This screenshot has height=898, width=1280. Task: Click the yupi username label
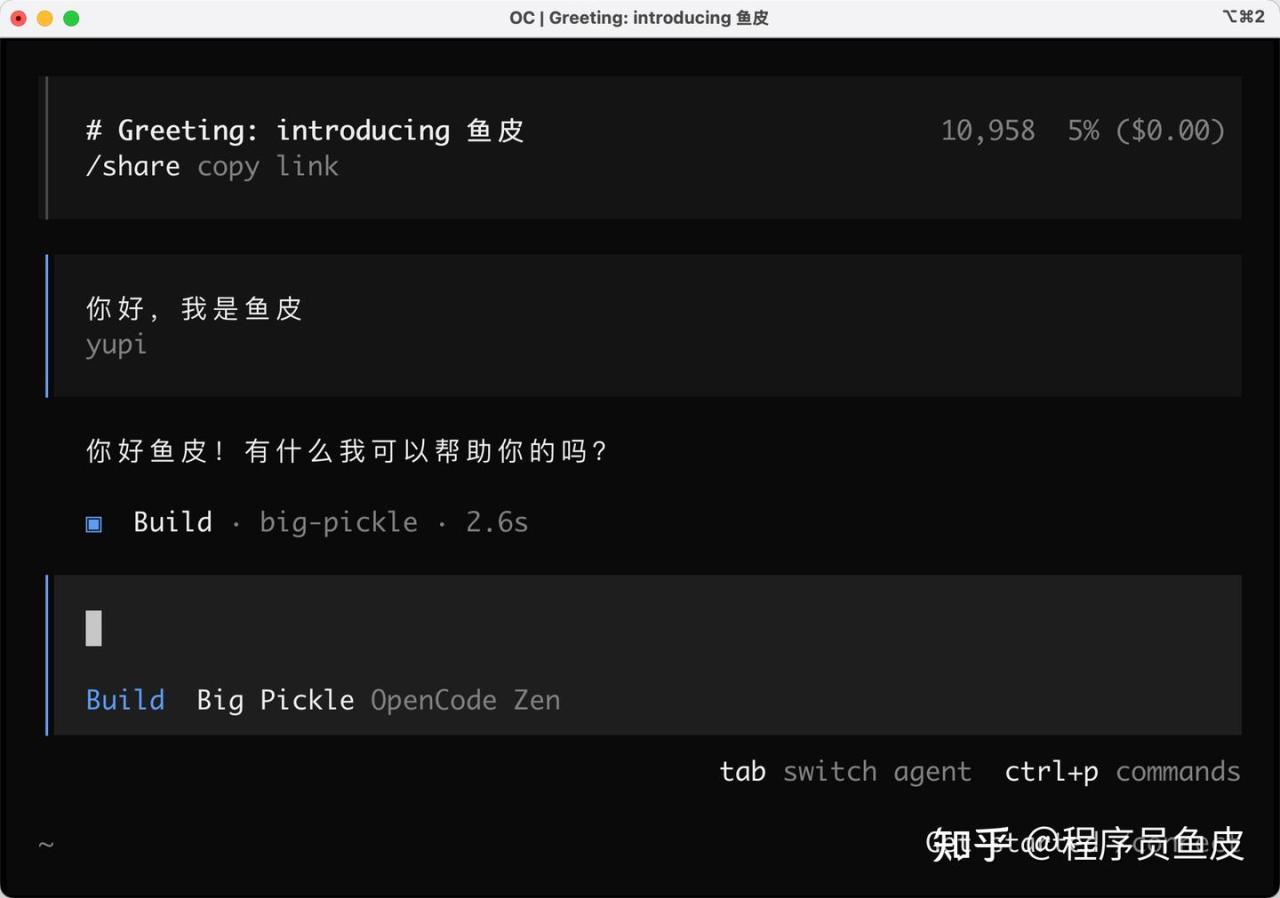(x=117, y=345)
